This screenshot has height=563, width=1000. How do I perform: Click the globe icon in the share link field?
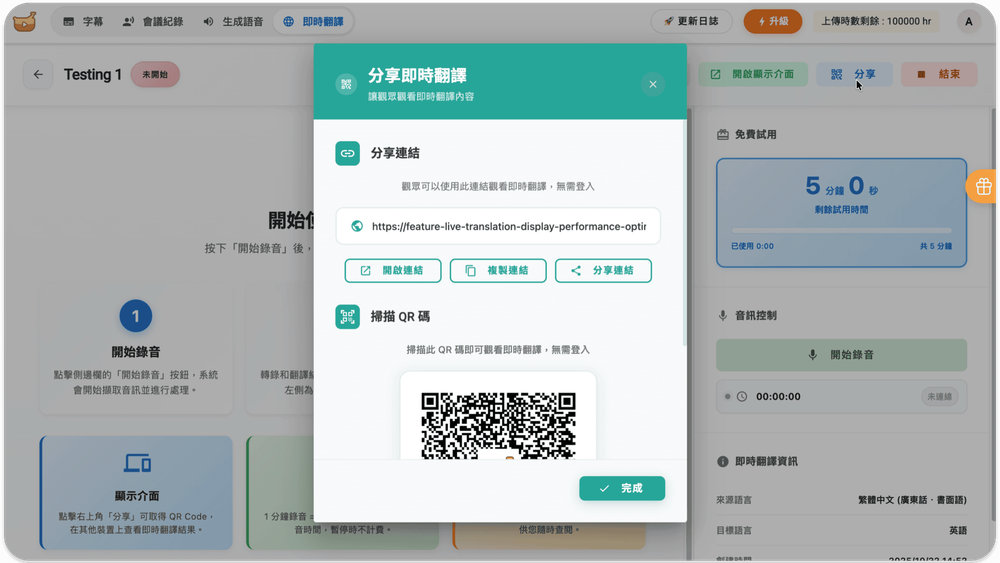pyautogui.click(x=357, y=226)
